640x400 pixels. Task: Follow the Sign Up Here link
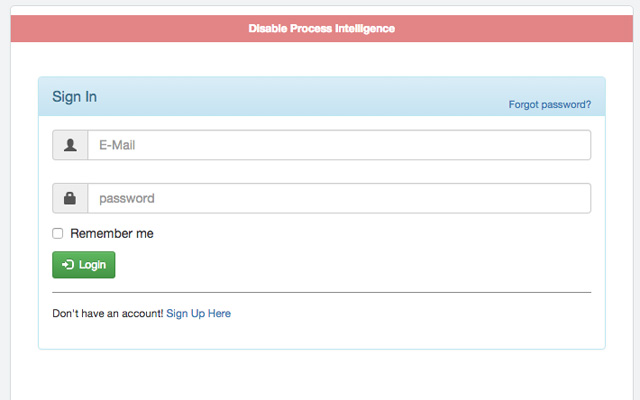pos(198,313)
